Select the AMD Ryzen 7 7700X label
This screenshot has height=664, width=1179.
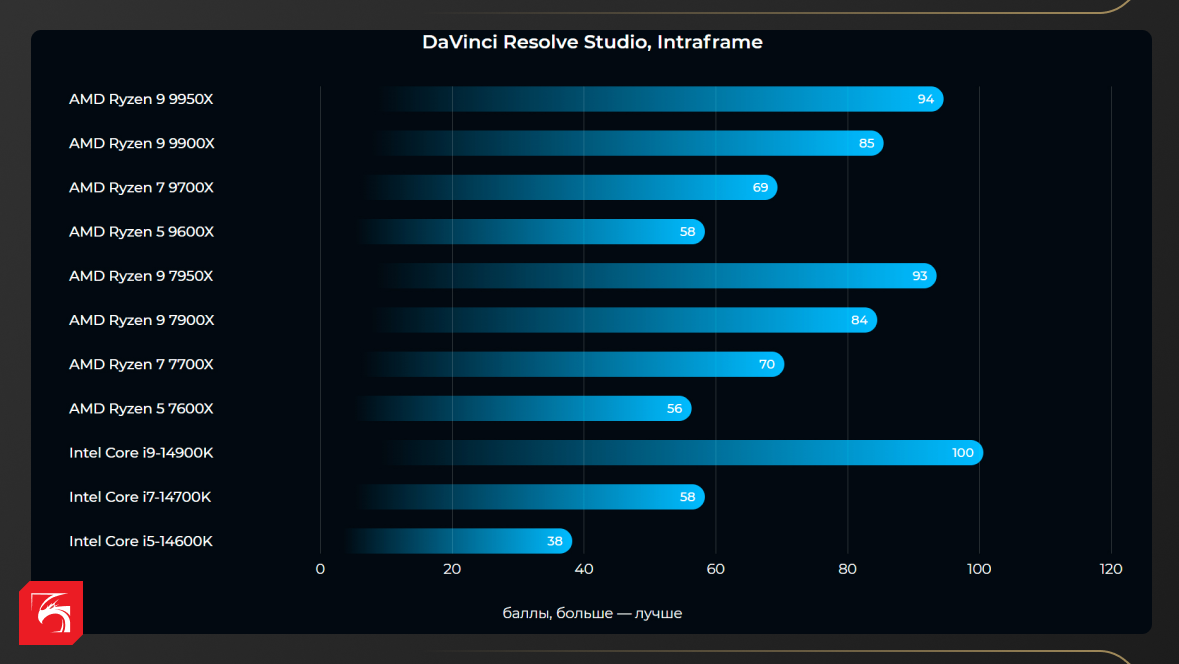pos(141,364)
